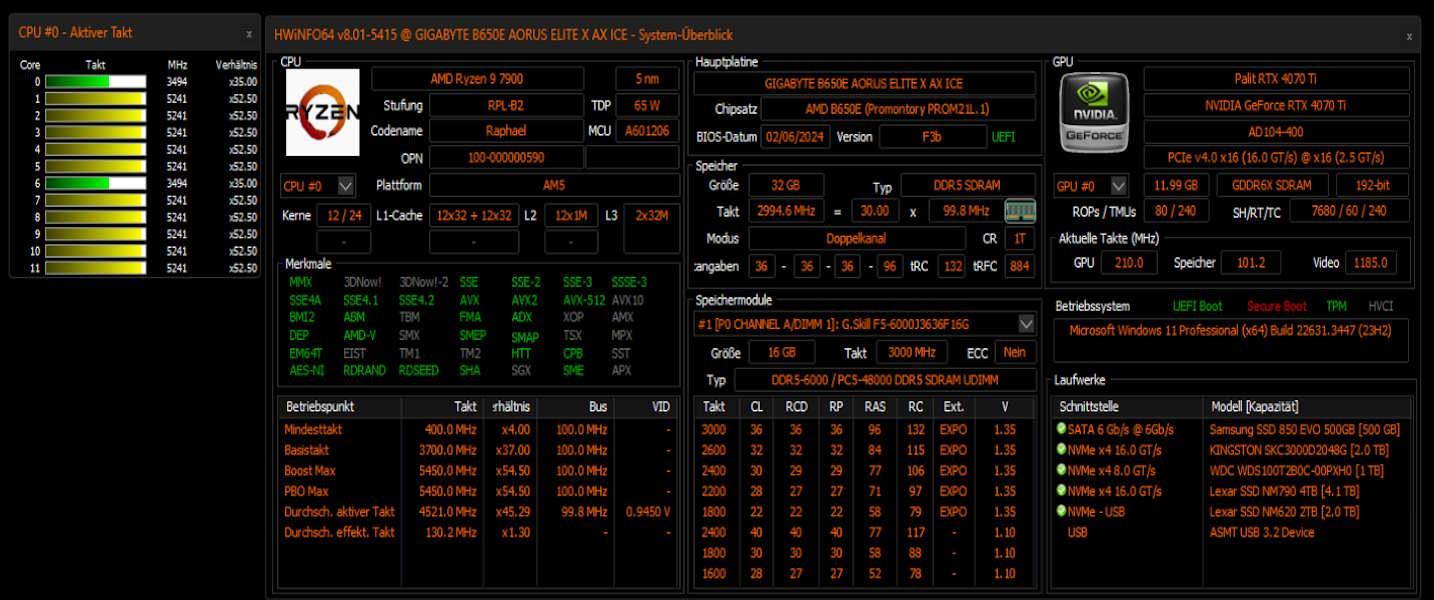This screenshot has width=1434, height=600.
Task: Click the '5 nm' process field
Action: 647,79
